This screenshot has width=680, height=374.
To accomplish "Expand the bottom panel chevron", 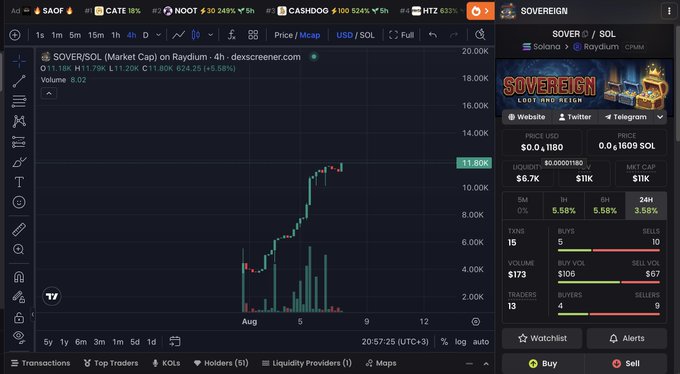I will click(x=486, y=364).
